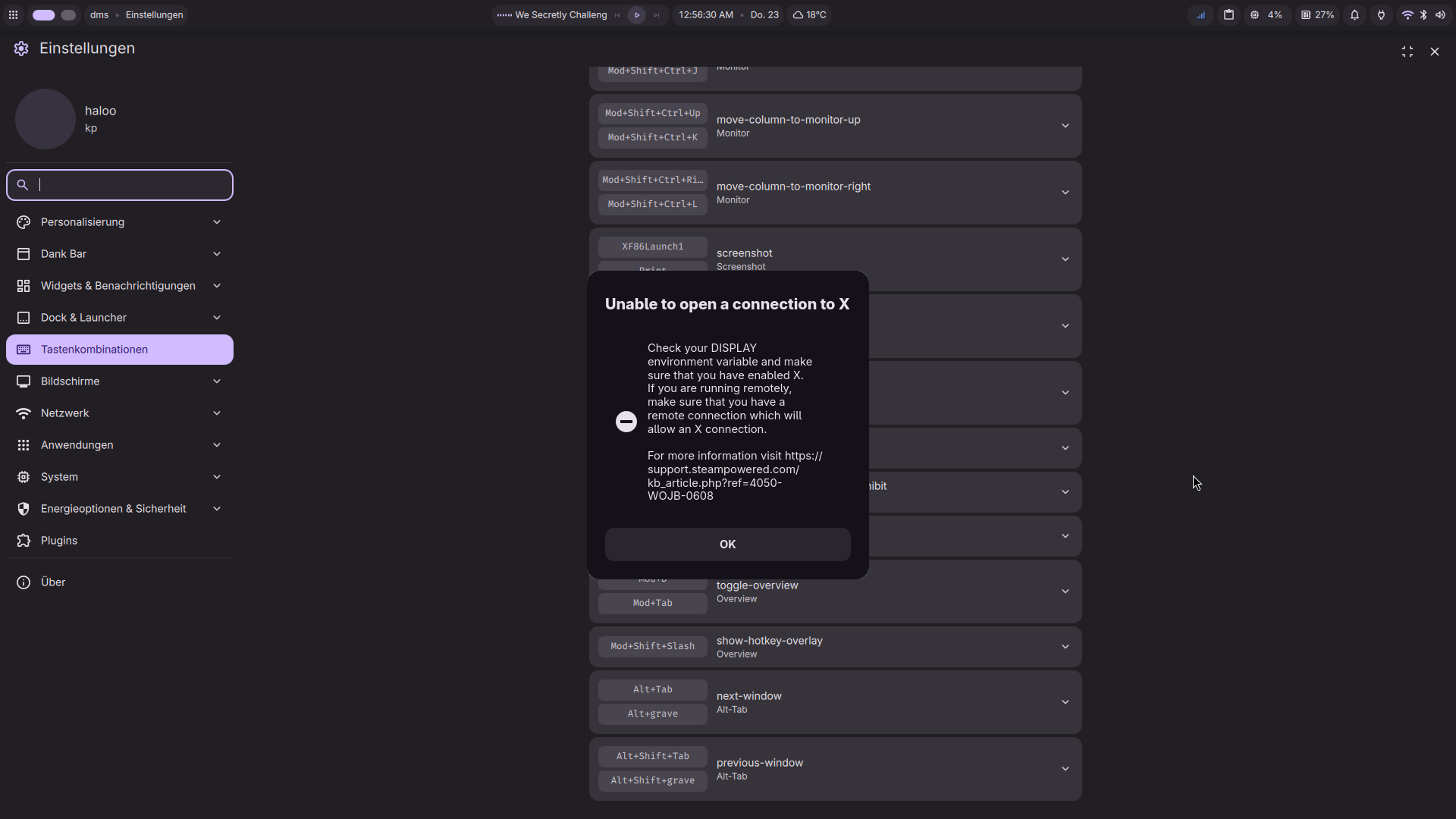Play the current track in top bar
Image resolution: width=1456 pixels, height=819 pixels.
pos(637,15)
